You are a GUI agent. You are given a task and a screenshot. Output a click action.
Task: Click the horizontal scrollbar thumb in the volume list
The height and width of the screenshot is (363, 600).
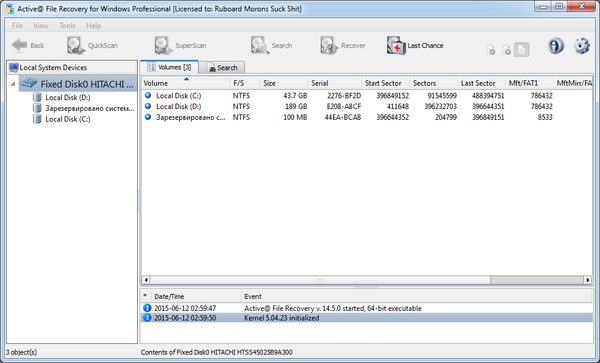click(320, 280)
